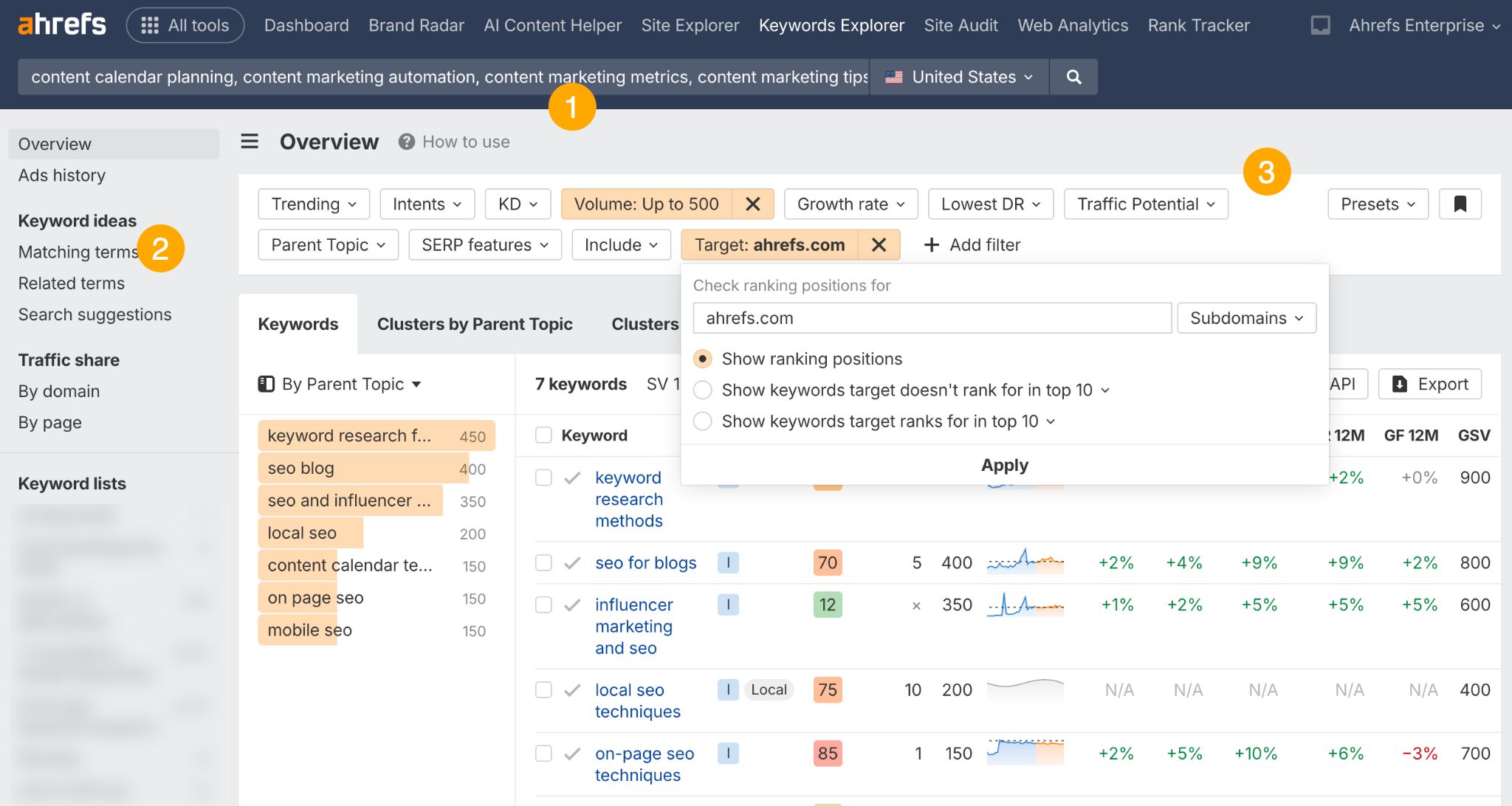Screen dimensions: 1512x806
Task: Click the Ahrefs logo
Action: click(61, 24)
